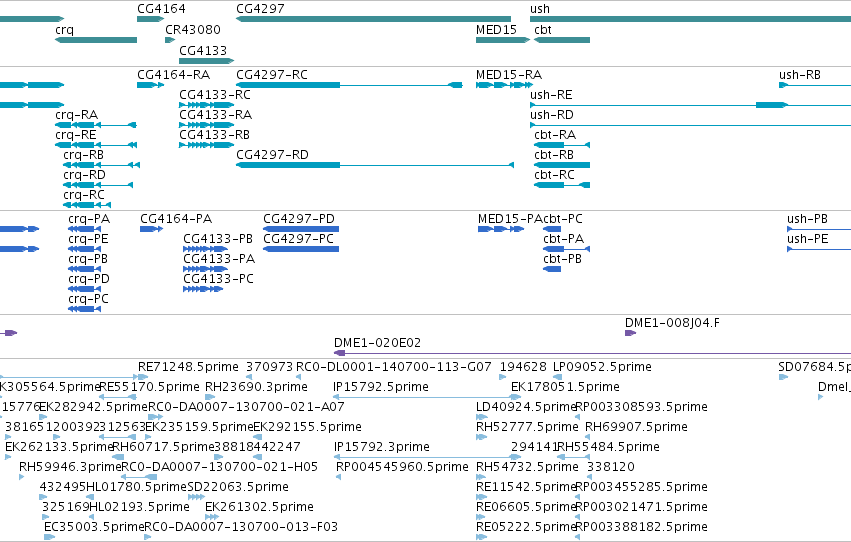Click the ush-RE transcript label
This screenshot has width=851, height=542.
(x=551, y=95)
